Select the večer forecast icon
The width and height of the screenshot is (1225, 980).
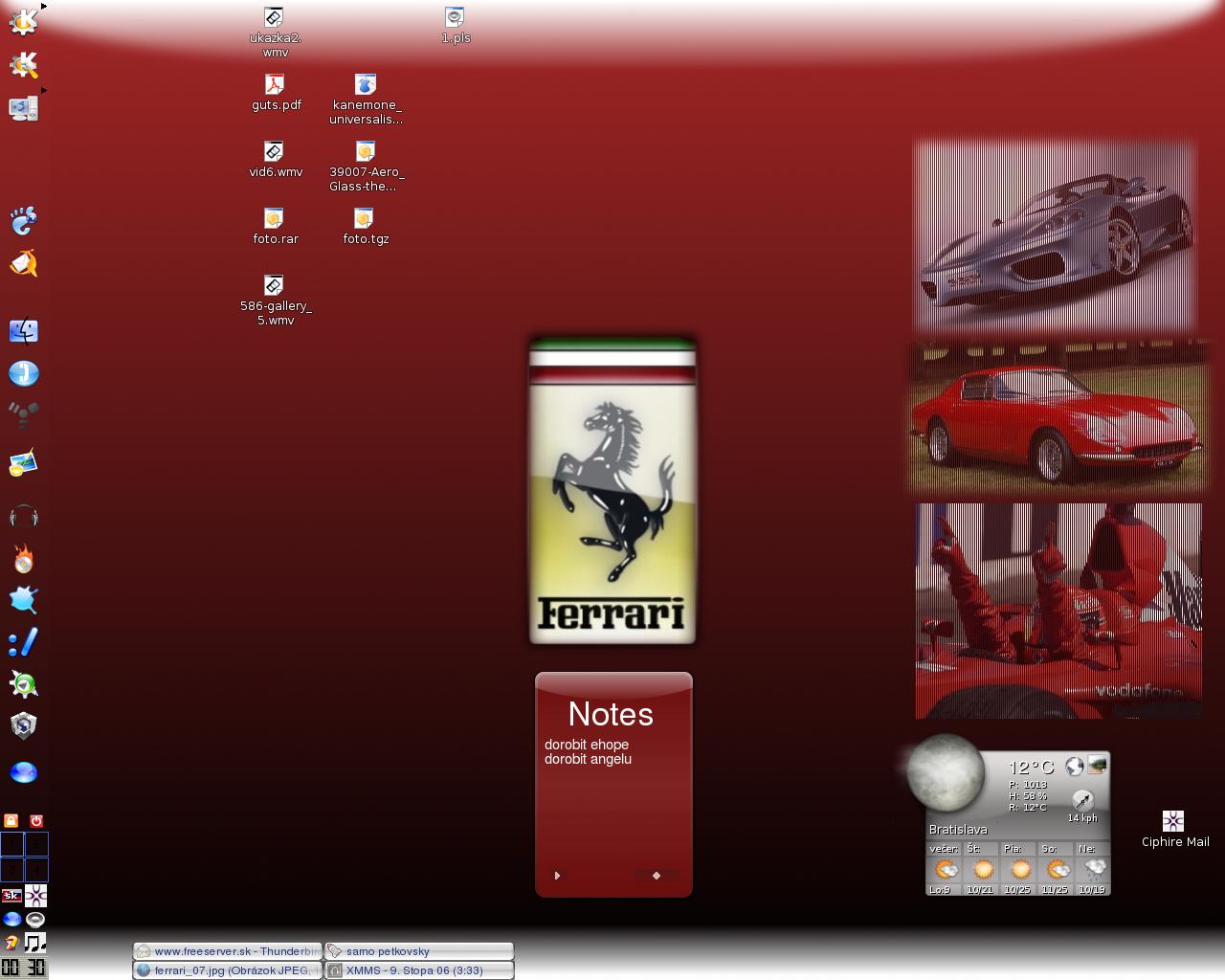pos(946,869)
